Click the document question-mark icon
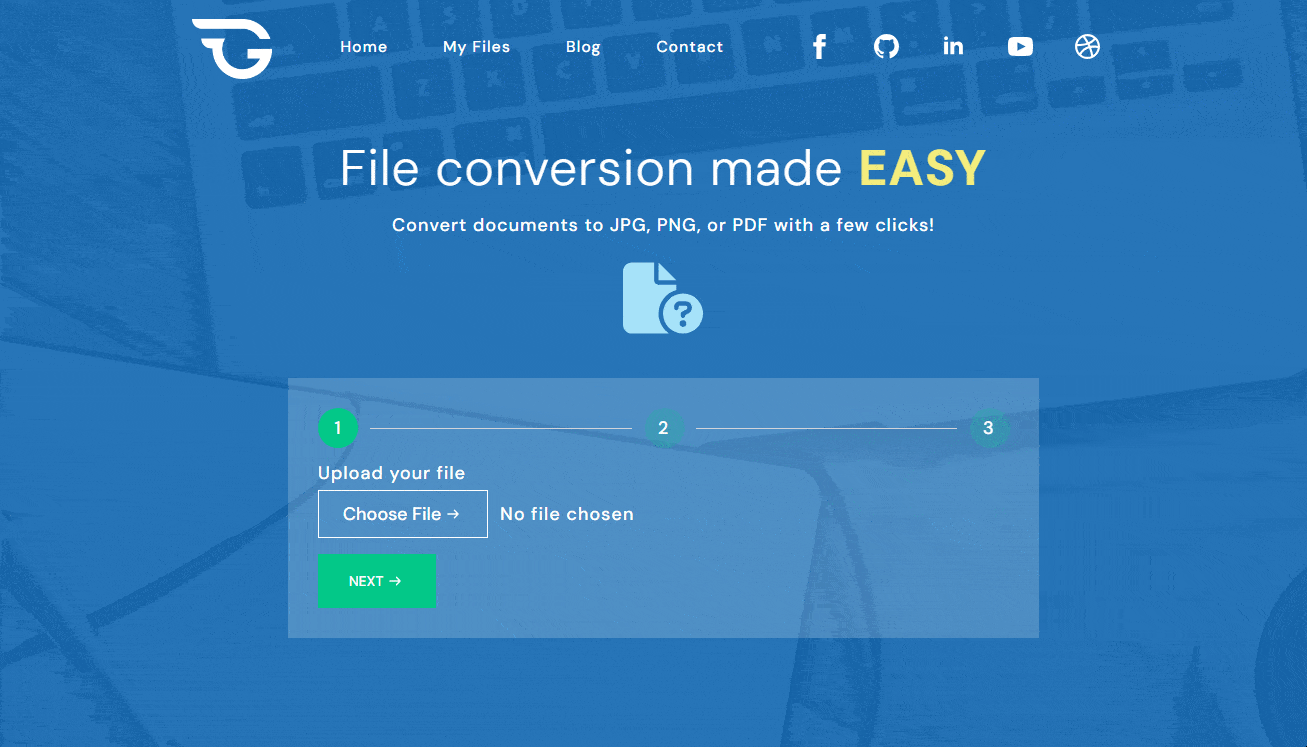 click(x=663, y=298)
